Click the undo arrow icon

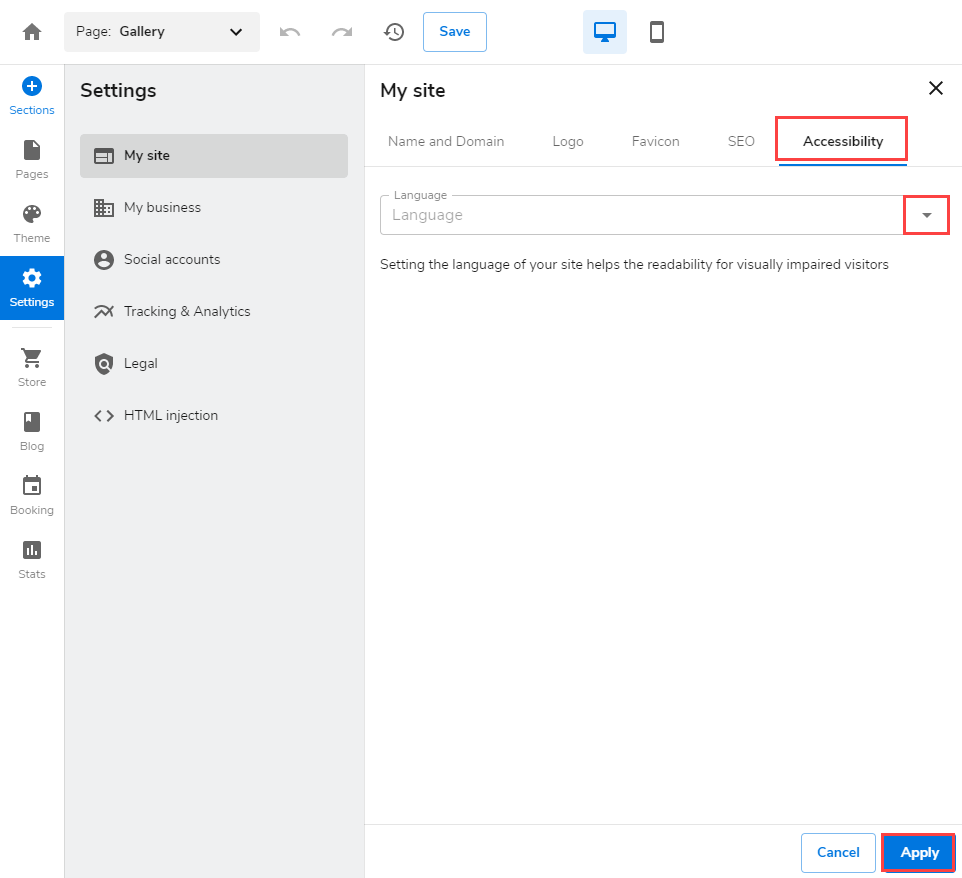click(290, 32)
